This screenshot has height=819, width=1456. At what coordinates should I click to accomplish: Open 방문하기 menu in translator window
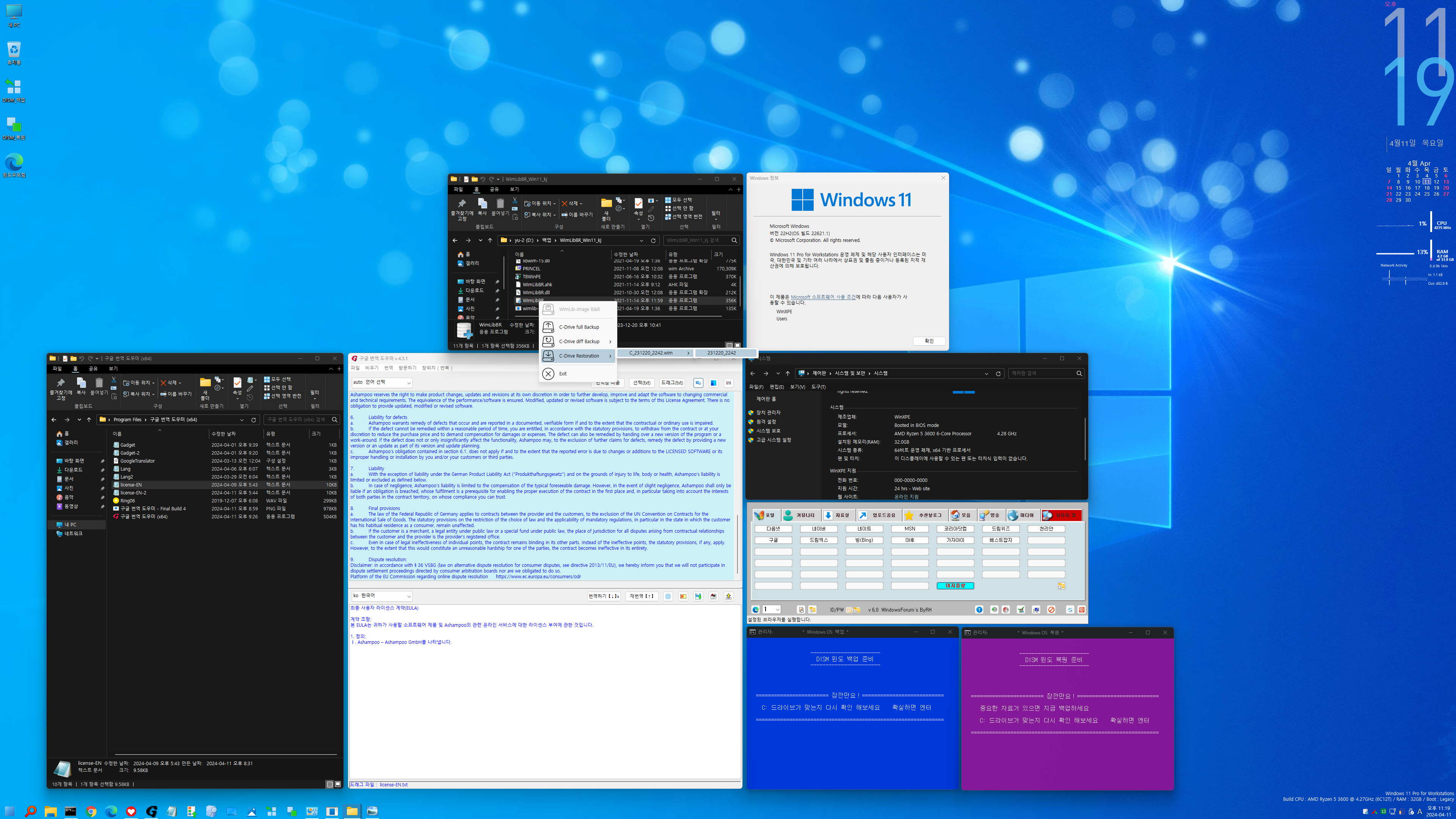407,368
